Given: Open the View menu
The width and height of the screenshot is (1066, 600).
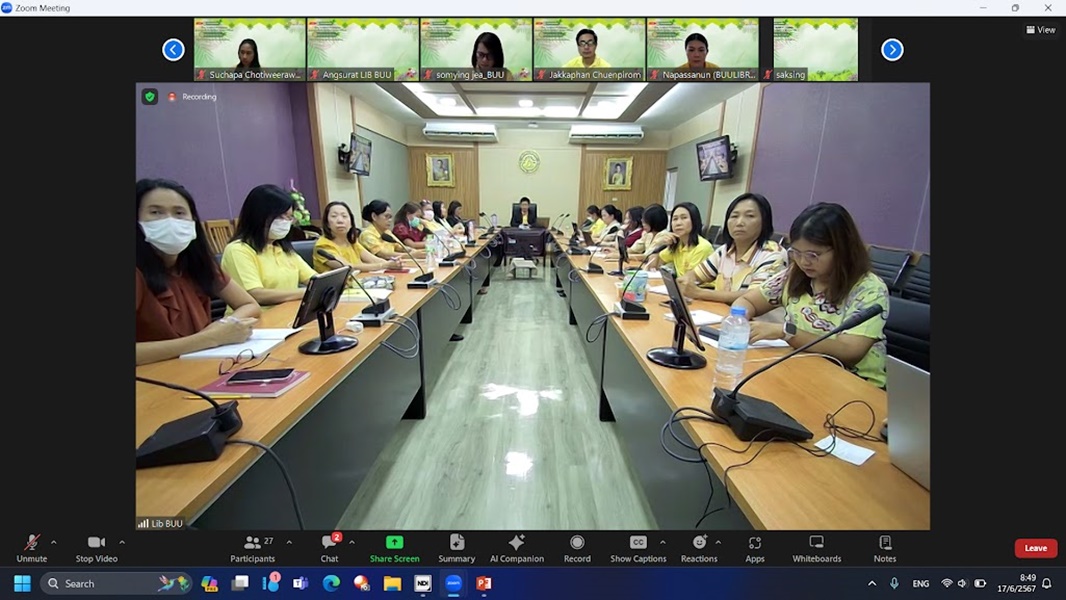Looking at the screenshot, I should 1041,30.
